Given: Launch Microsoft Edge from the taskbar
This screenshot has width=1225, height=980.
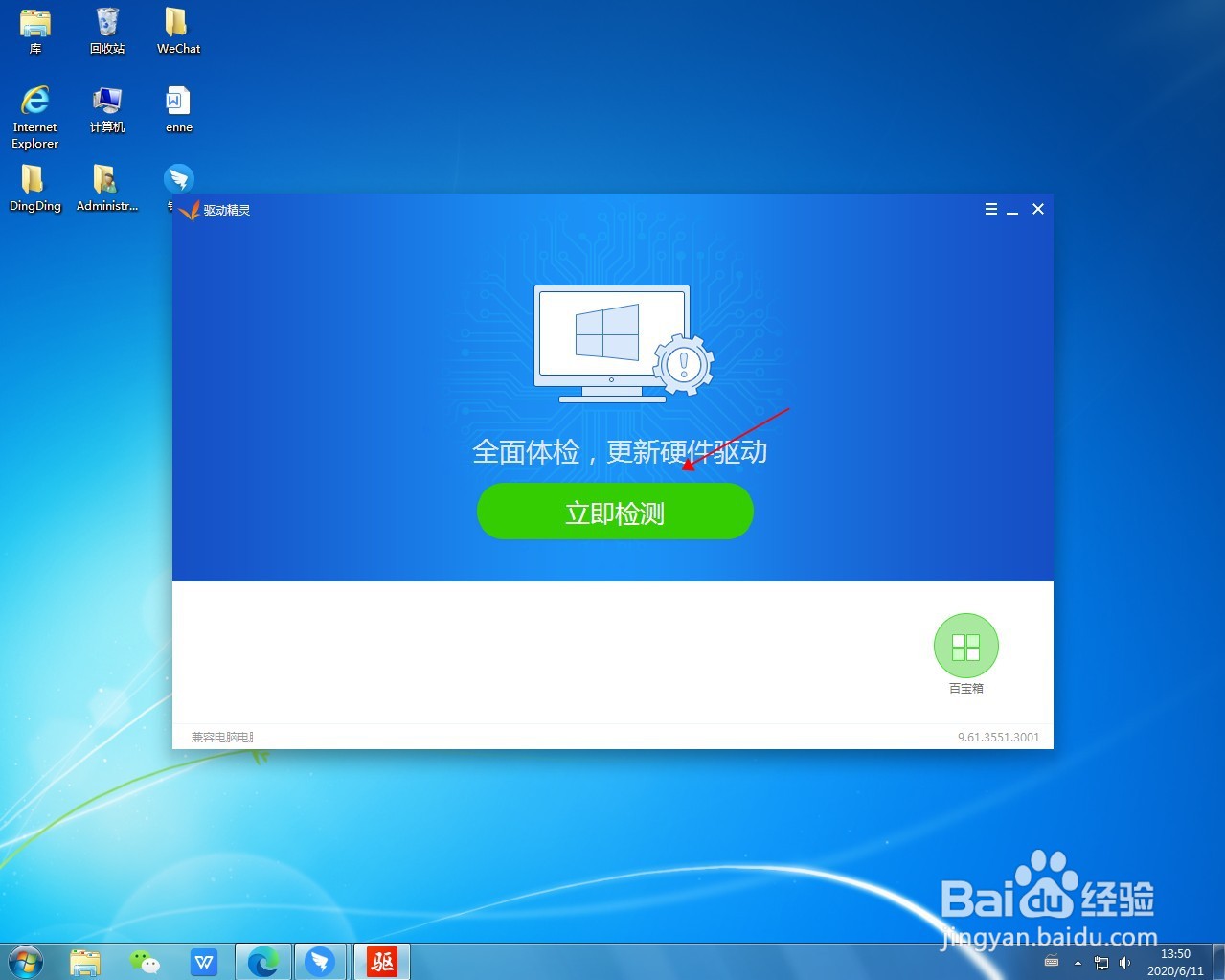Looking at the screenshot, I should tap(262, 961).
